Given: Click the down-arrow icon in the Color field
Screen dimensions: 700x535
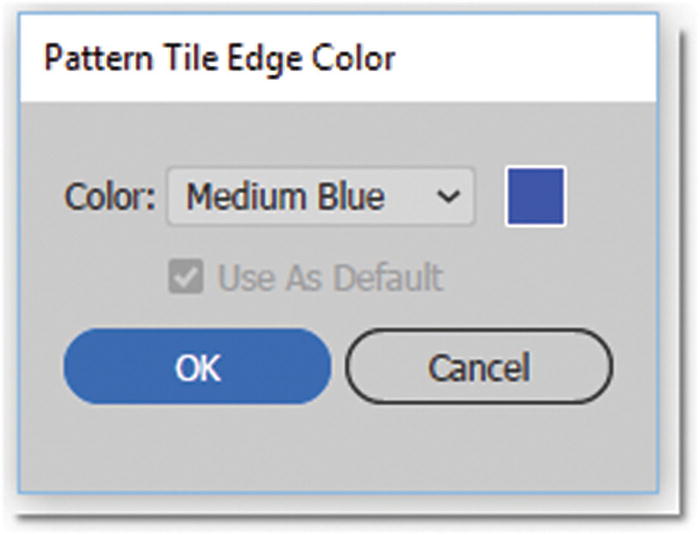Looking at the screenshot, I should pos(449,196).
